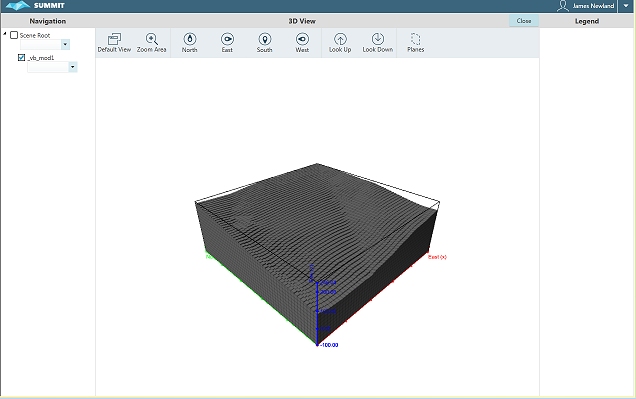This screenshot has width=636, height=399.
Task: Select the 3D View panel header
Action: click(302, 21)
